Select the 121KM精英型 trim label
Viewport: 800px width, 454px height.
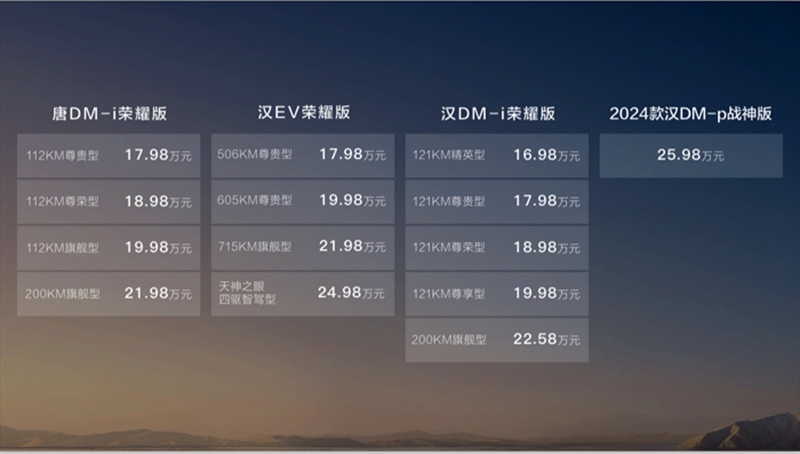(448, 155)
